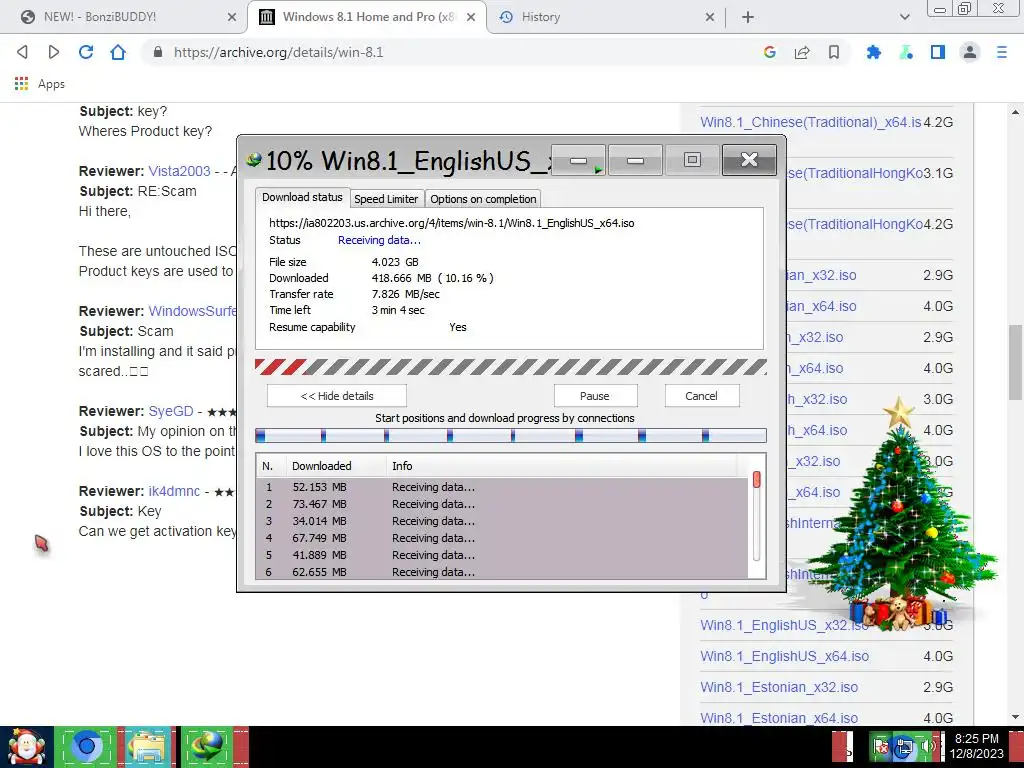Bookmark this page with the bookmark icon
Image resolution: width=1024 pixels, height=768 pixels.
point(834,52)
